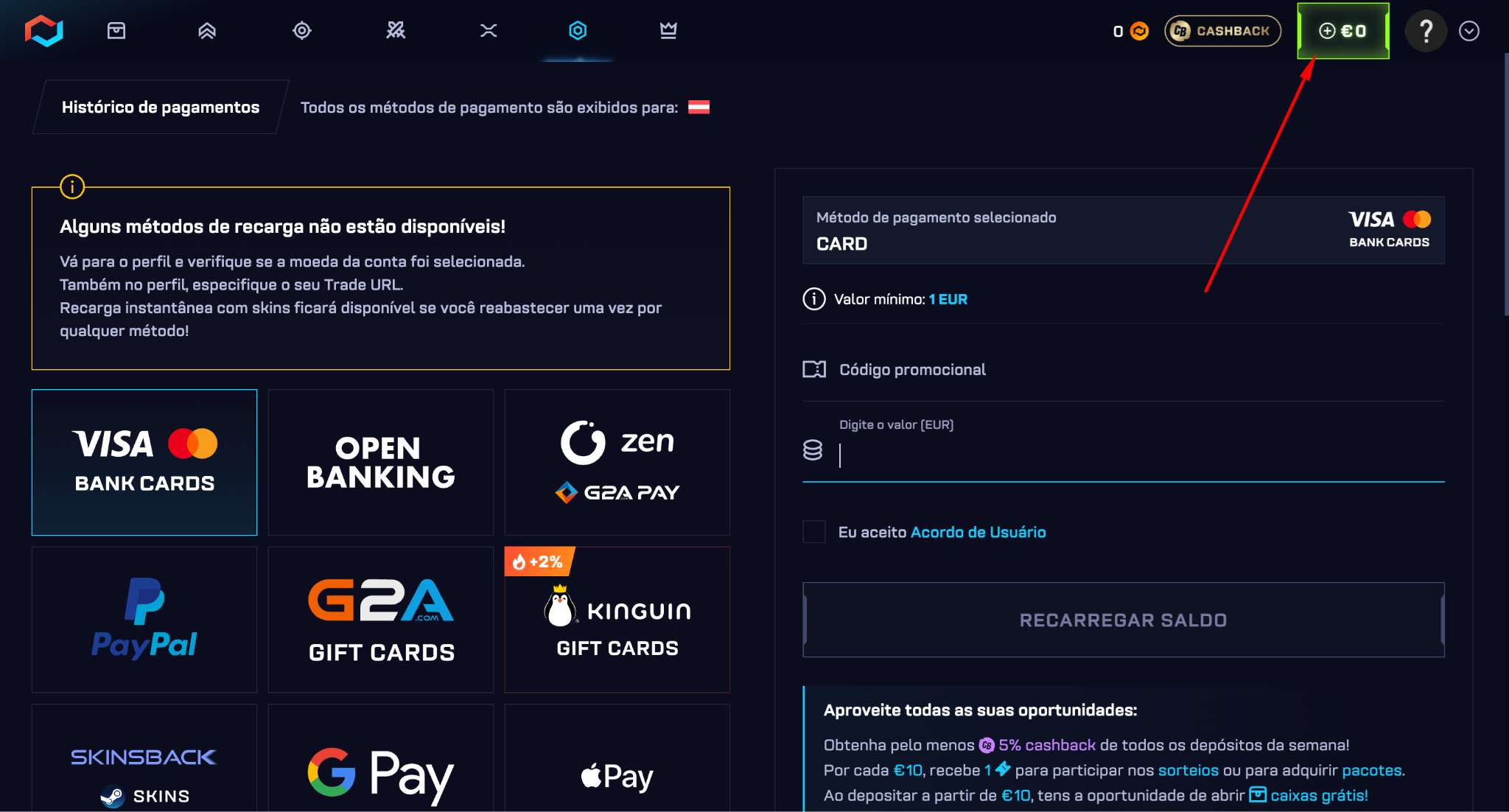Viewport: 1509px width, 812px height.
Task: Select Visa Bank Cards payment method
Action: click(x=144, y=462)
